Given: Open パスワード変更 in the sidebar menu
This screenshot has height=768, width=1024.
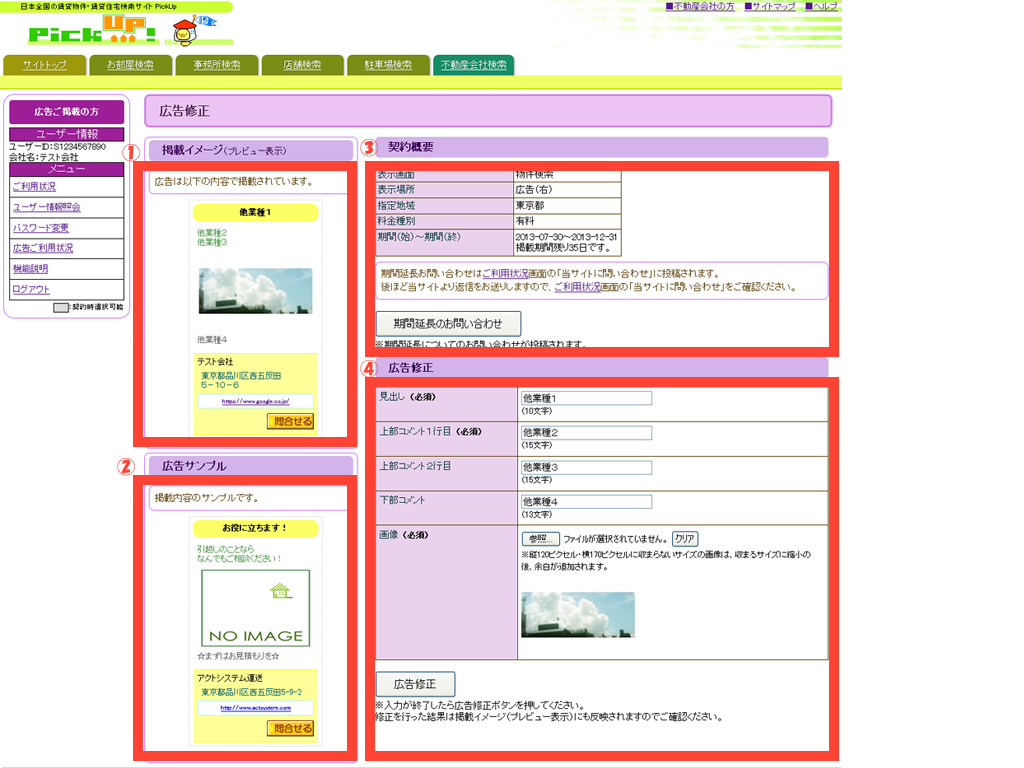Looking at the screenshot, I should point(40,228).
